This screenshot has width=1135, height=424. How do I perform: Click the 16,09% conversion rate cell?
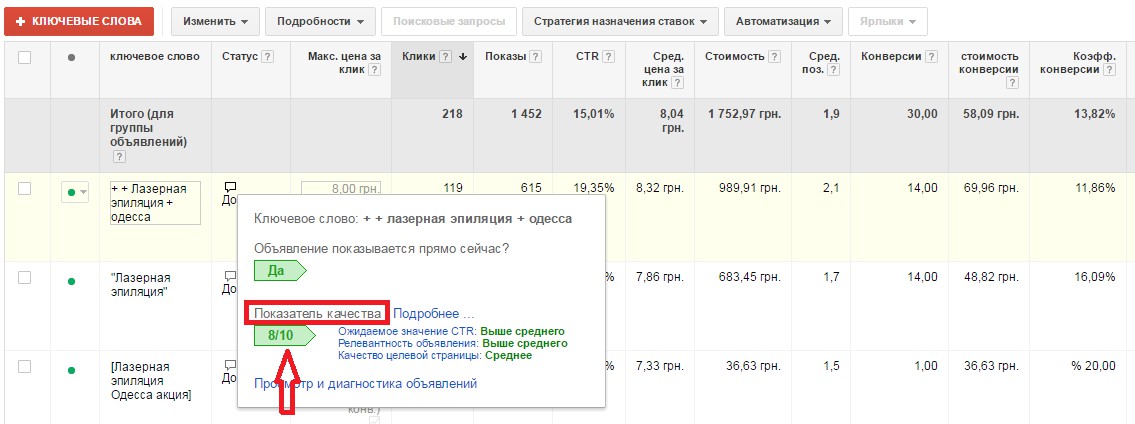tap(1097, 276)
